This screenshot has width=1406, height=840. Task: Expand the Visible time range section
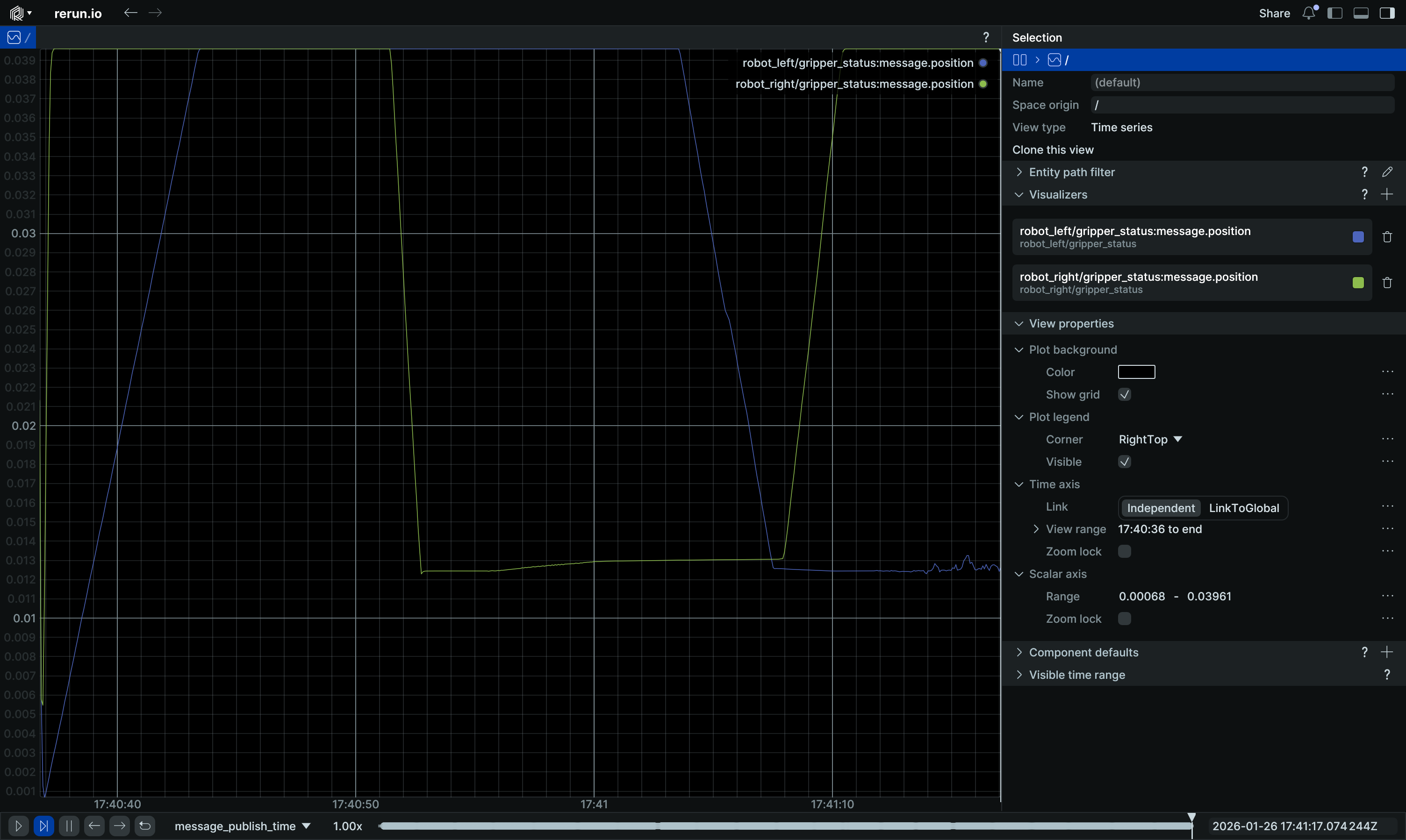1076,675
